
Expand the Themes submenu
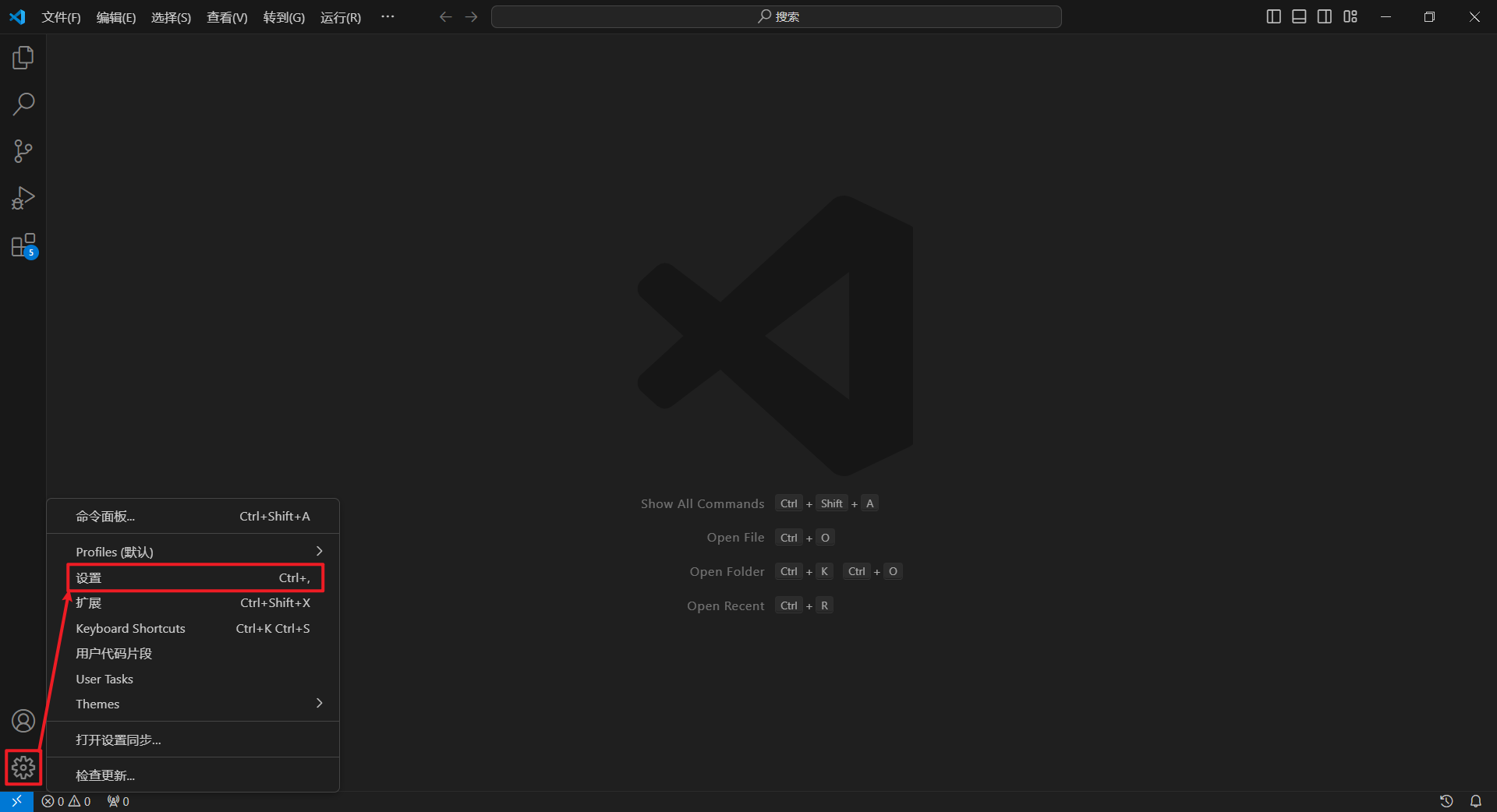193,704
